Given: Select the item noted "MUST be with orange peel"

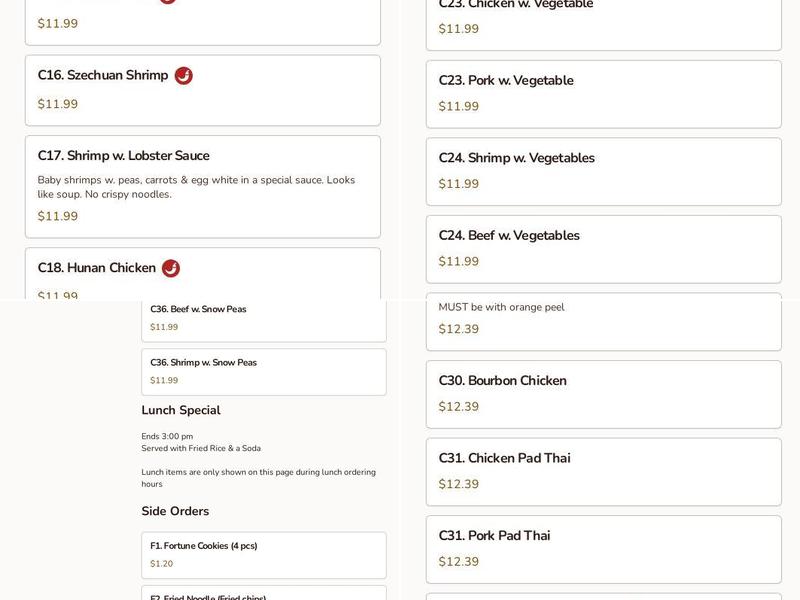Looking at the screenshot, I should [x=603, y=320].
